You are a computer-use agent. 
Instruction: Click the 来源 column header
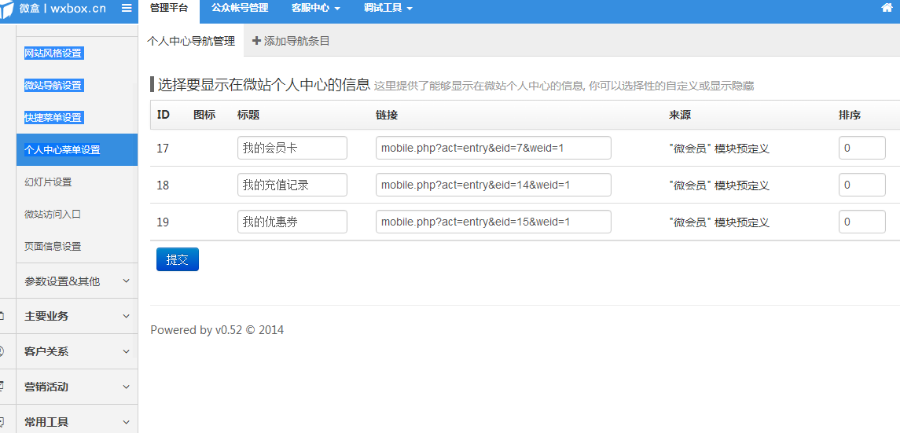[680, 115]
